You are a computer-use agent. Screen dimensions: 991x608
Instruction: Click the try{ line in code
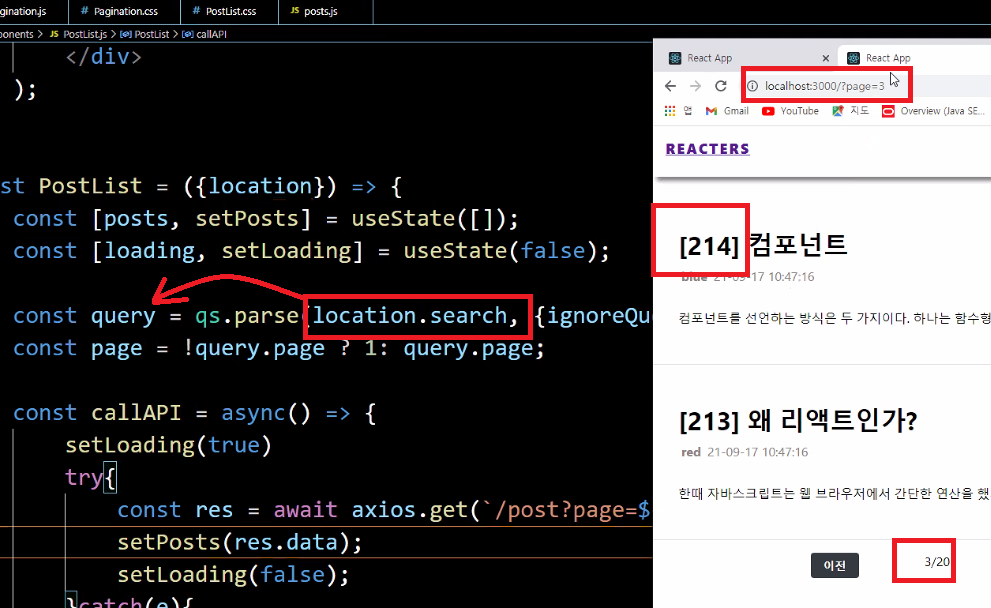(91, 477)
